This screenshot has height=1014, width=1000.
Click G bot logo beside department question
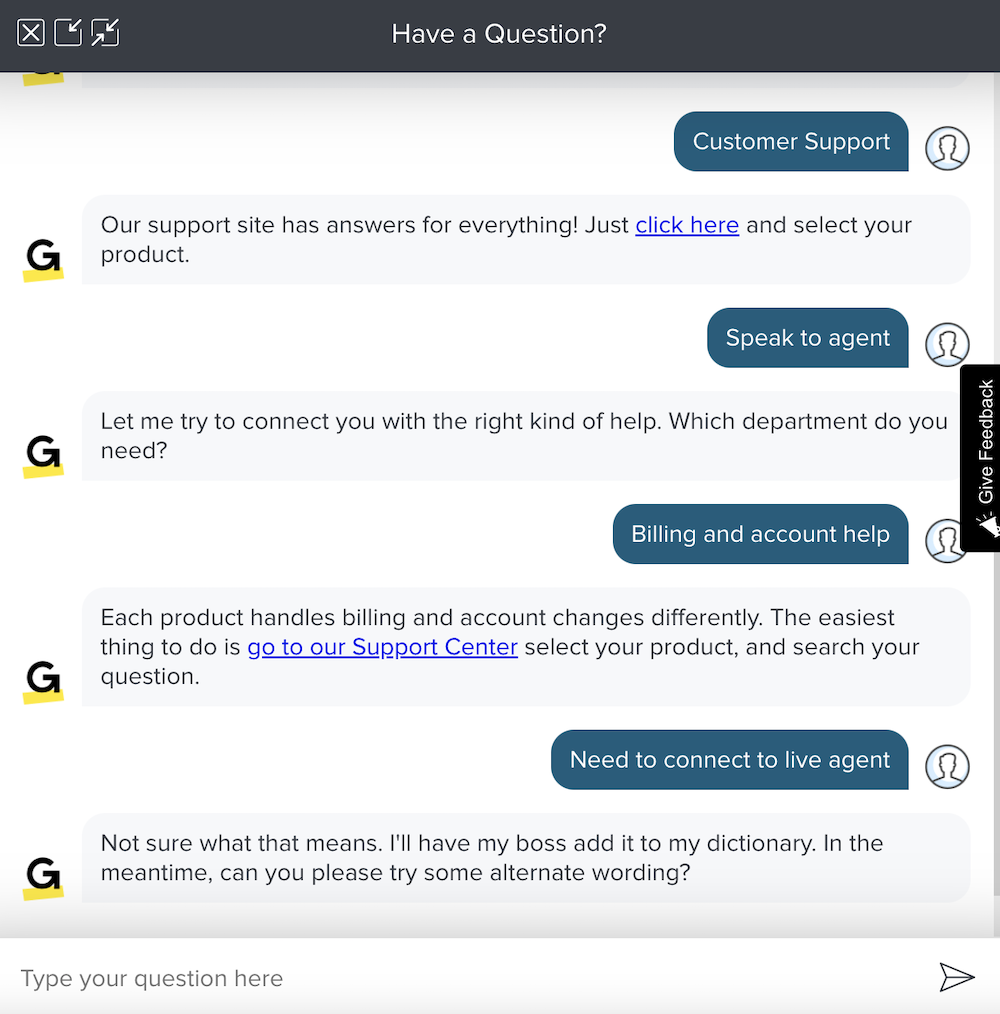point(43,456)
